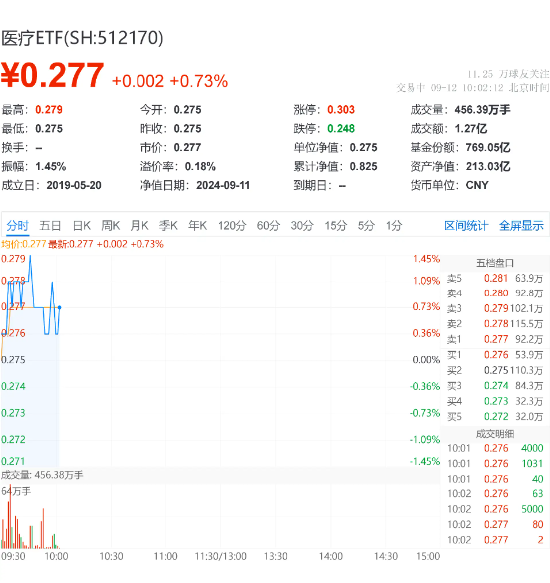This screenshot has height=583, width=550.
Task: Open the 月K chart tab
Action: [x=139, y=225]
